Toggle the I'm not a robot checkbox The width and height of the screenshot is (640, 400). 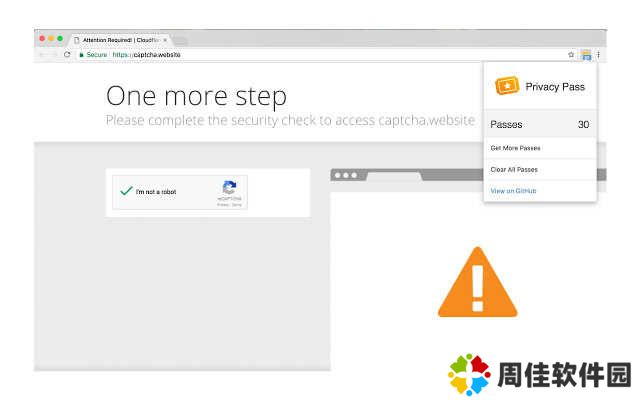(x=127, y=191)
